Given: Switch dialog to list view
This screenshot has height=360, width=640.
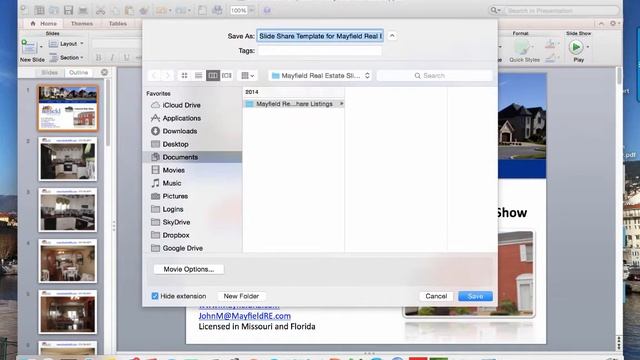Looking at the screenshot, I should (x=198, y=76).
